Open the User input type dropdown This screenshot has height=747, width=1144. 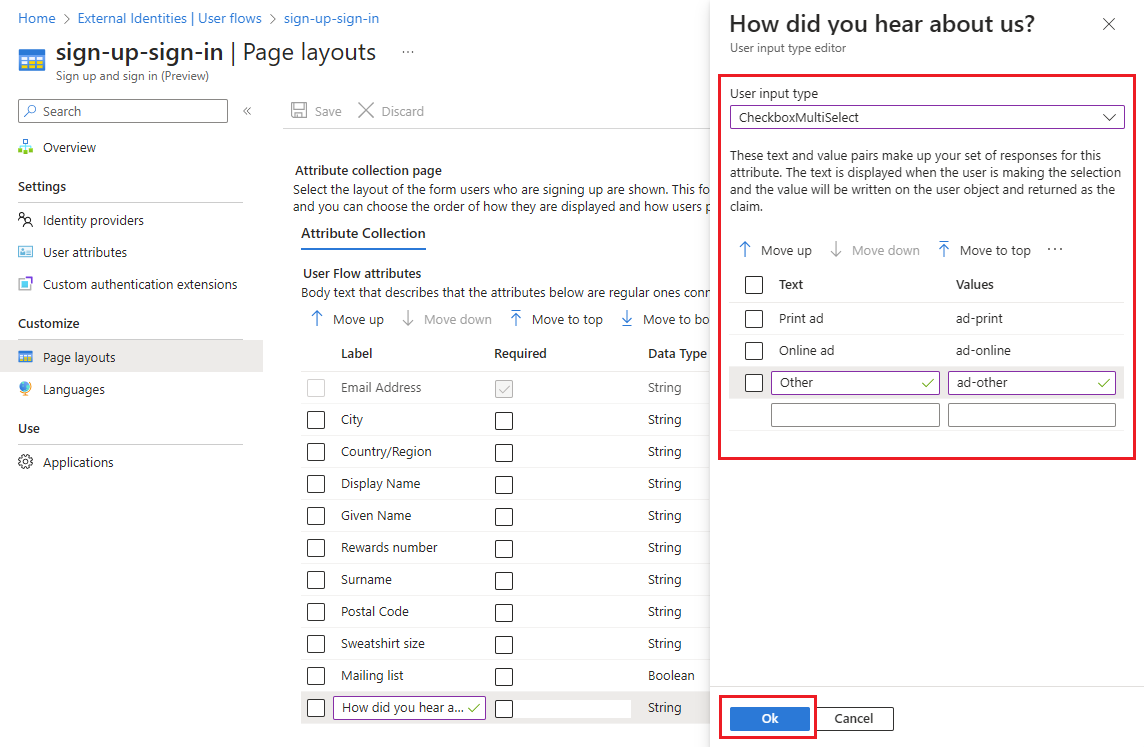(927, 117)
